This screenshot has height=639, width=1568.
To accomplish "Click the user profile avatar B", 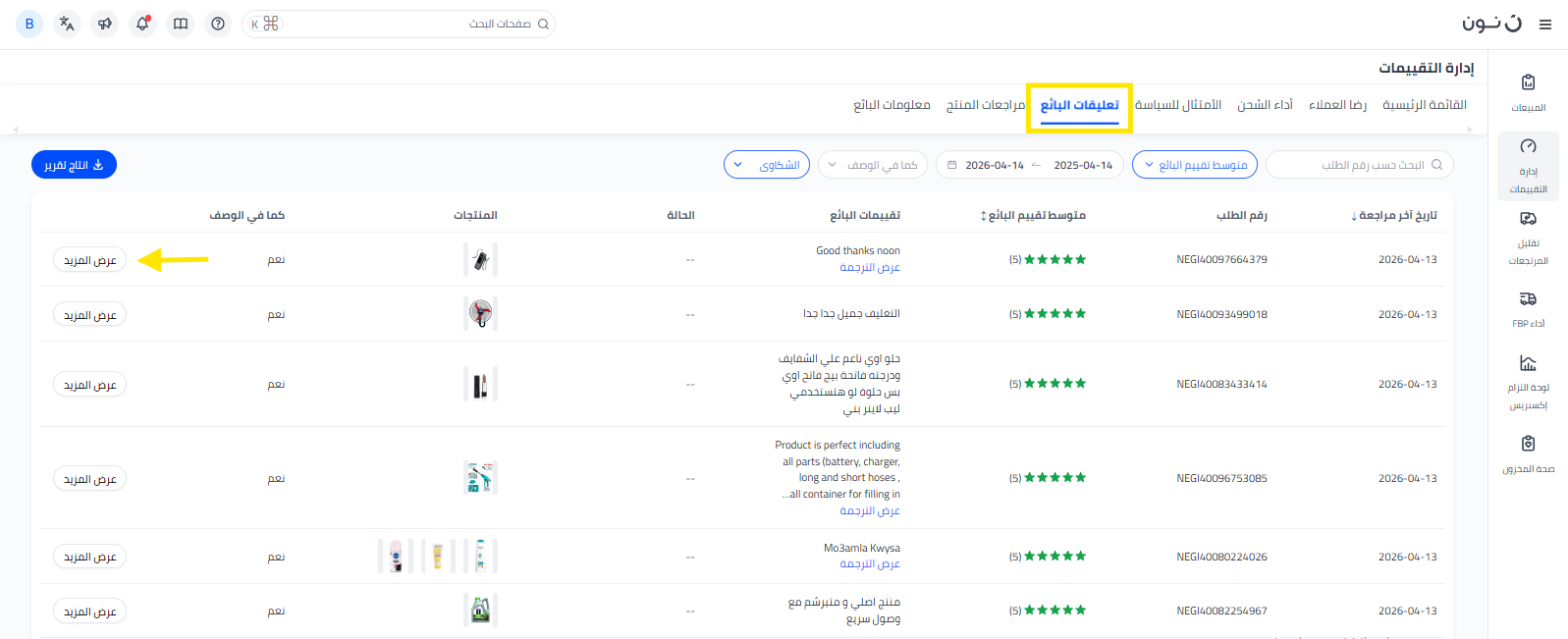I will coord(29,24).
